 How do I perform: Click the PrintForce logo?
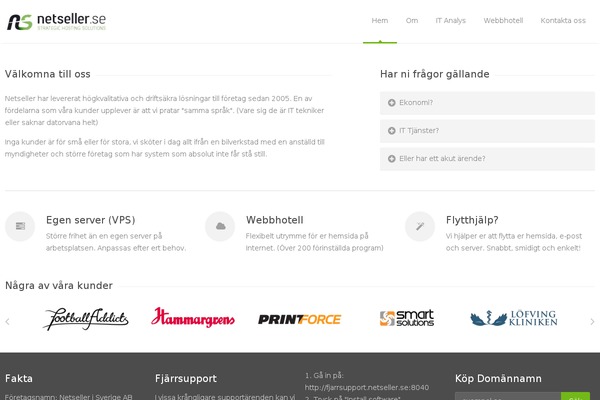pos(300,319)
